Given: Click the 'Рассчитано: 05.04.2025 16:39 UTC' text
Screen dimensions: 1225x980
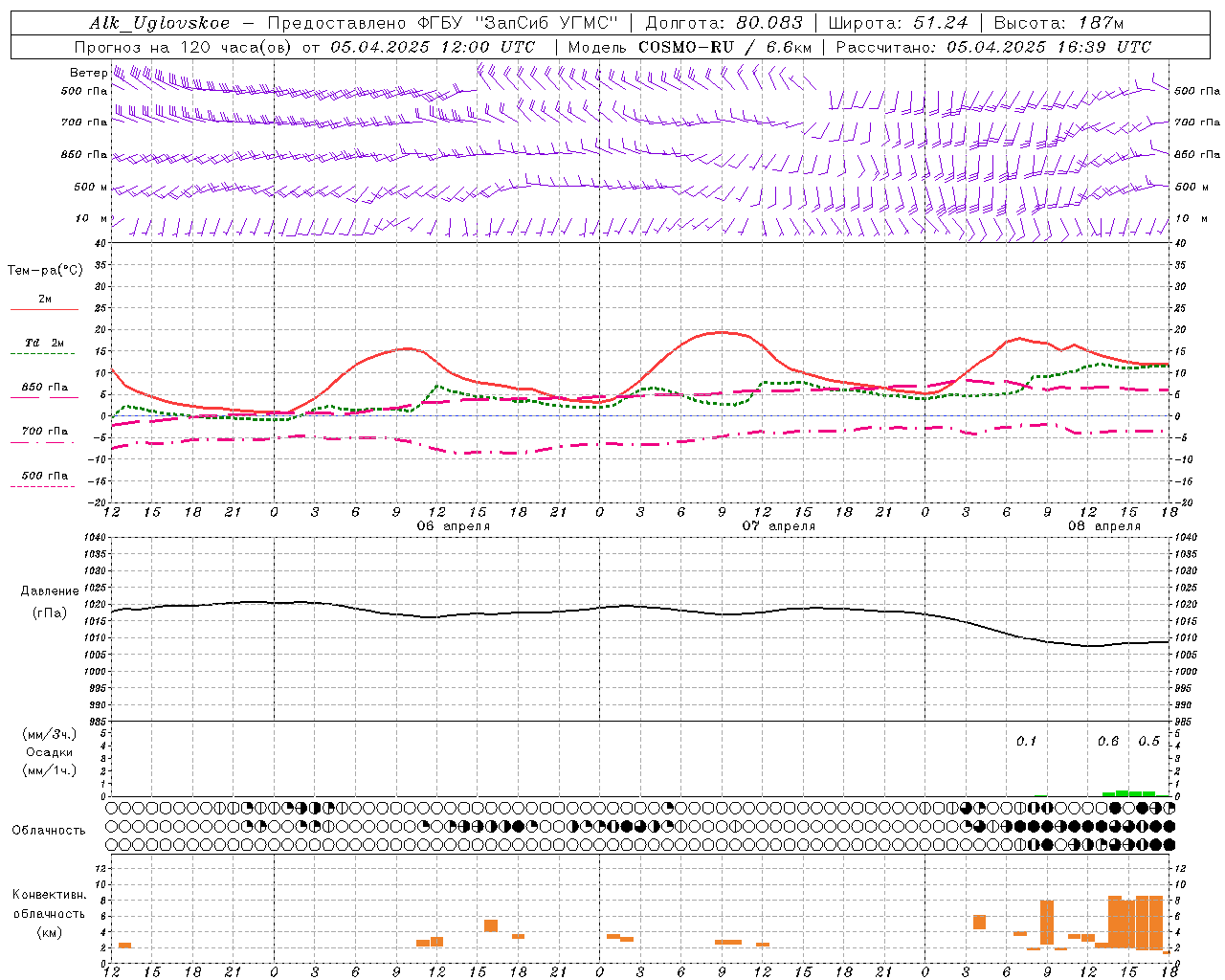Looking at the screenshot, I should tap(993, 47).
